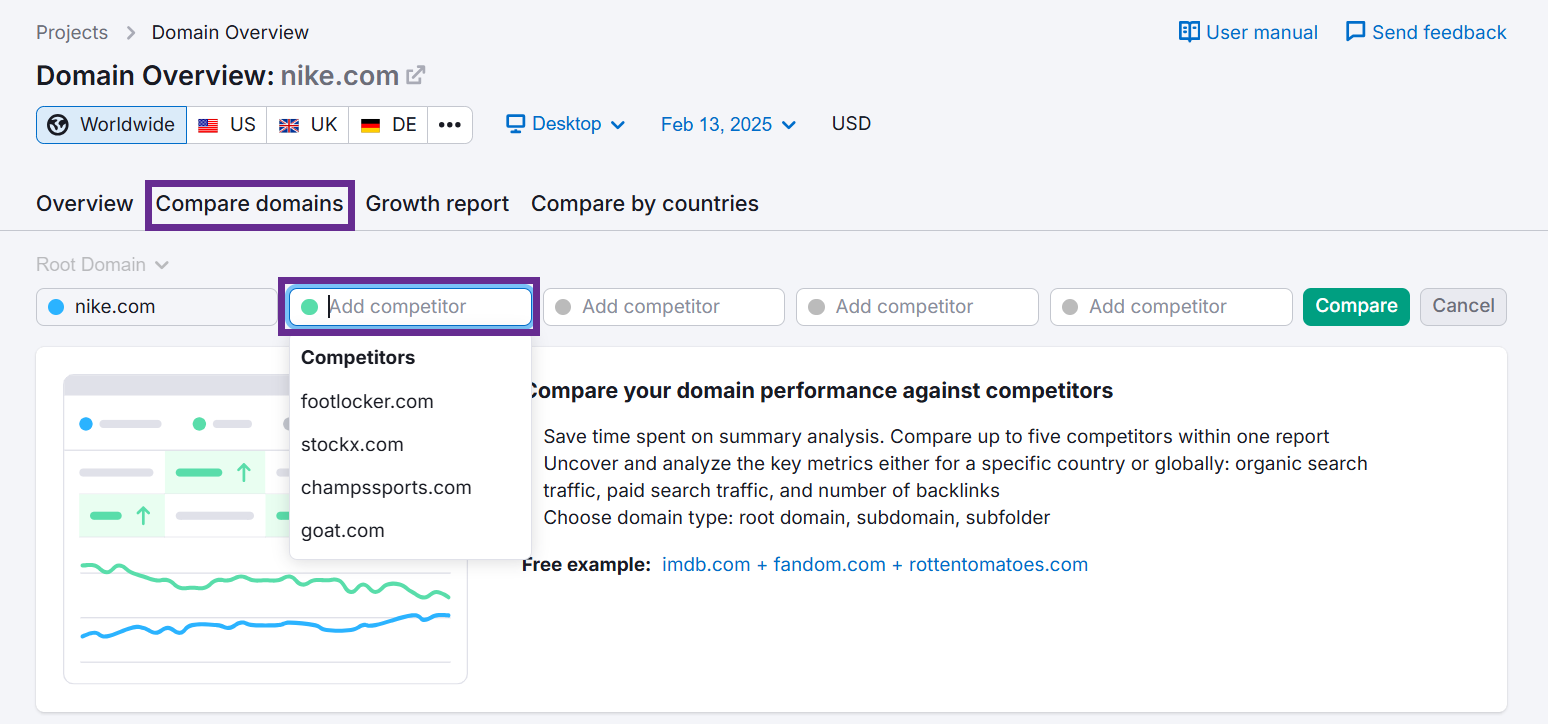Open Compare by countries tab

tap(645, 204)
